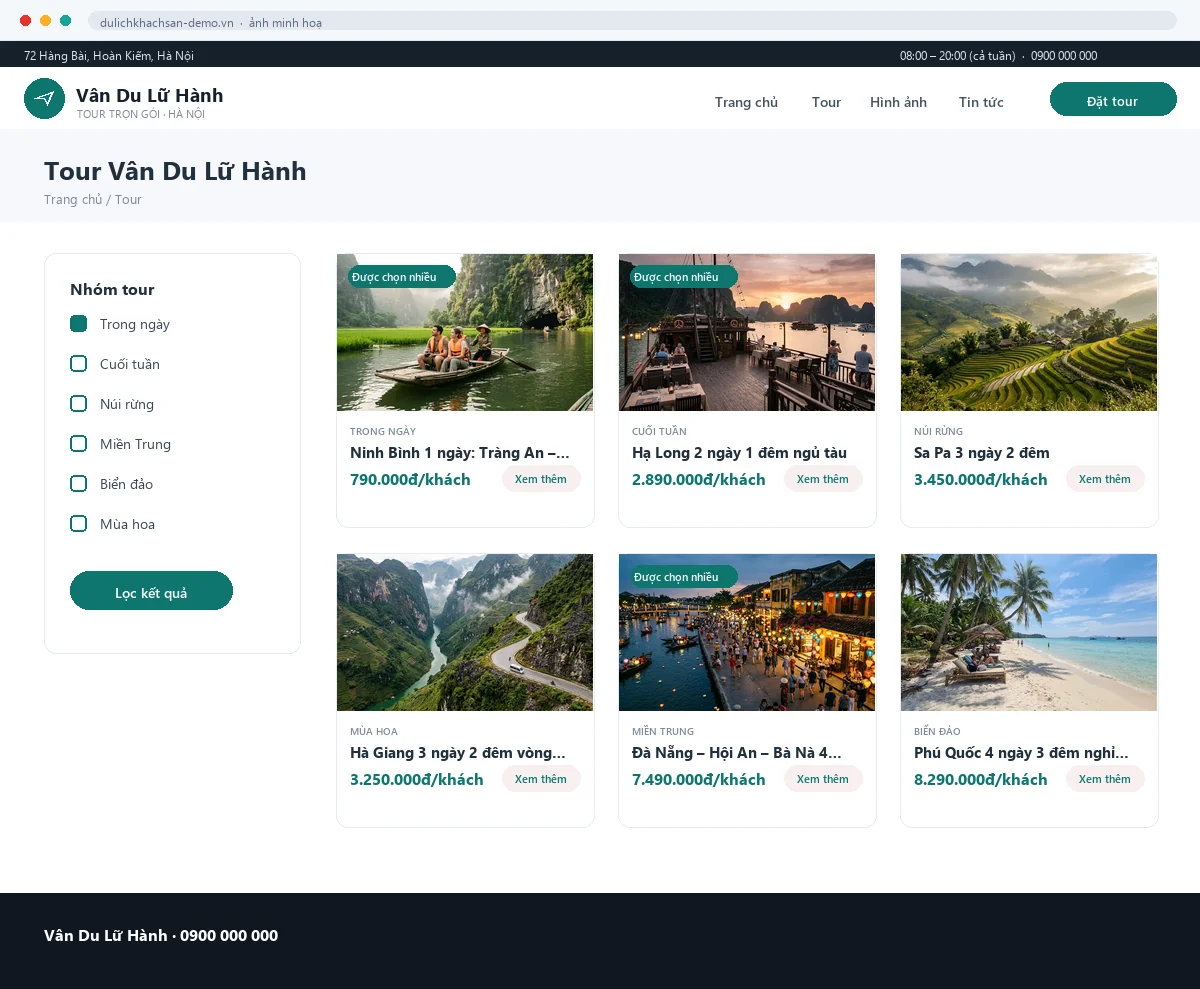Toggle the Mùa hoa checkbox

79,524
